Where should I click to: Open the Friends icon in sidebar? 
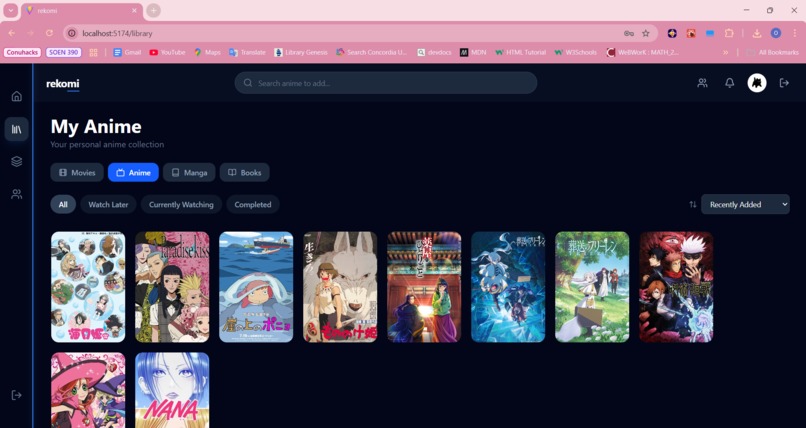tap(16, 194)
